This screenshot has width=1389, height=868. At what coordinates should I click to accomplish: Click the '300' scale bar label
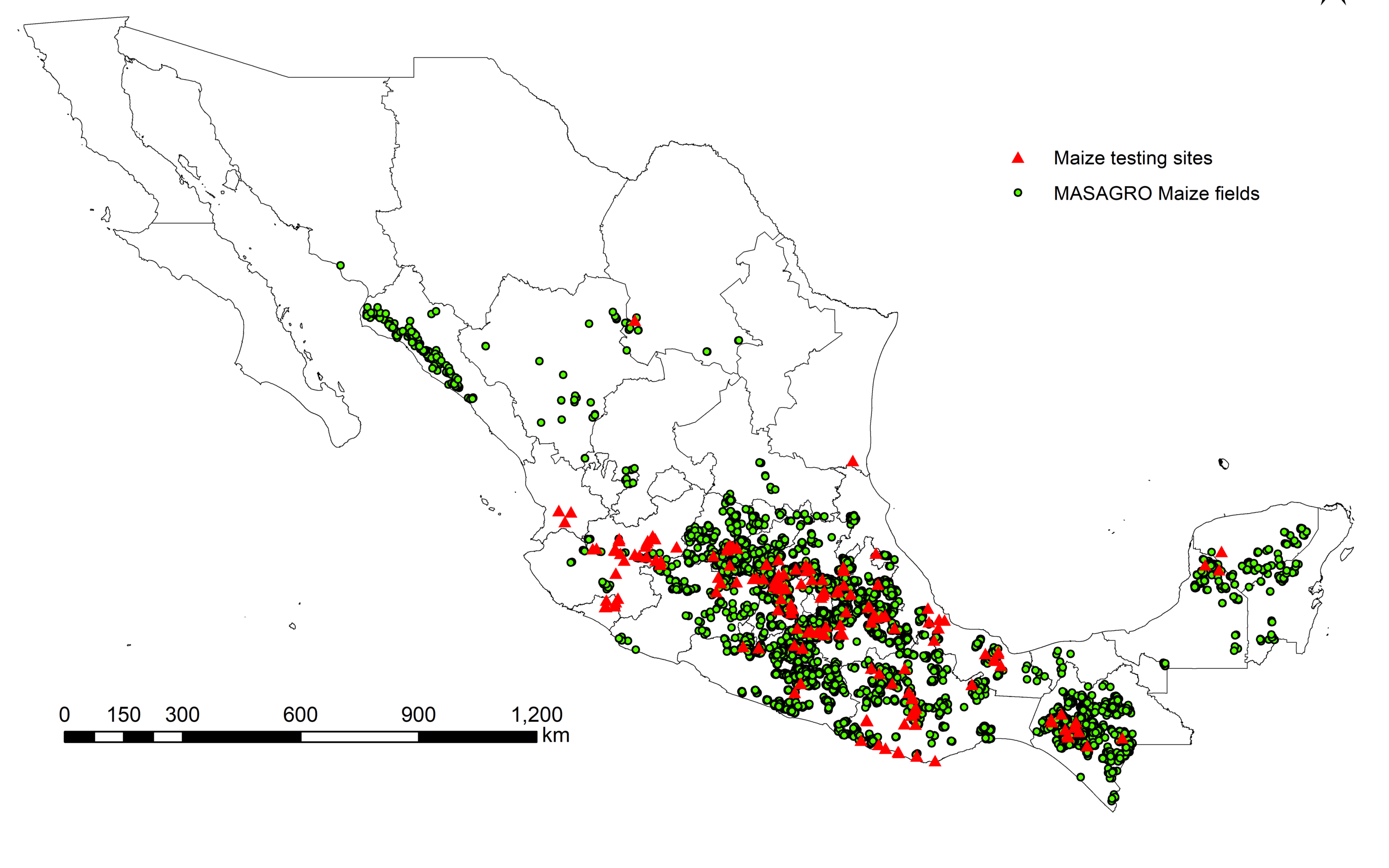182,715
